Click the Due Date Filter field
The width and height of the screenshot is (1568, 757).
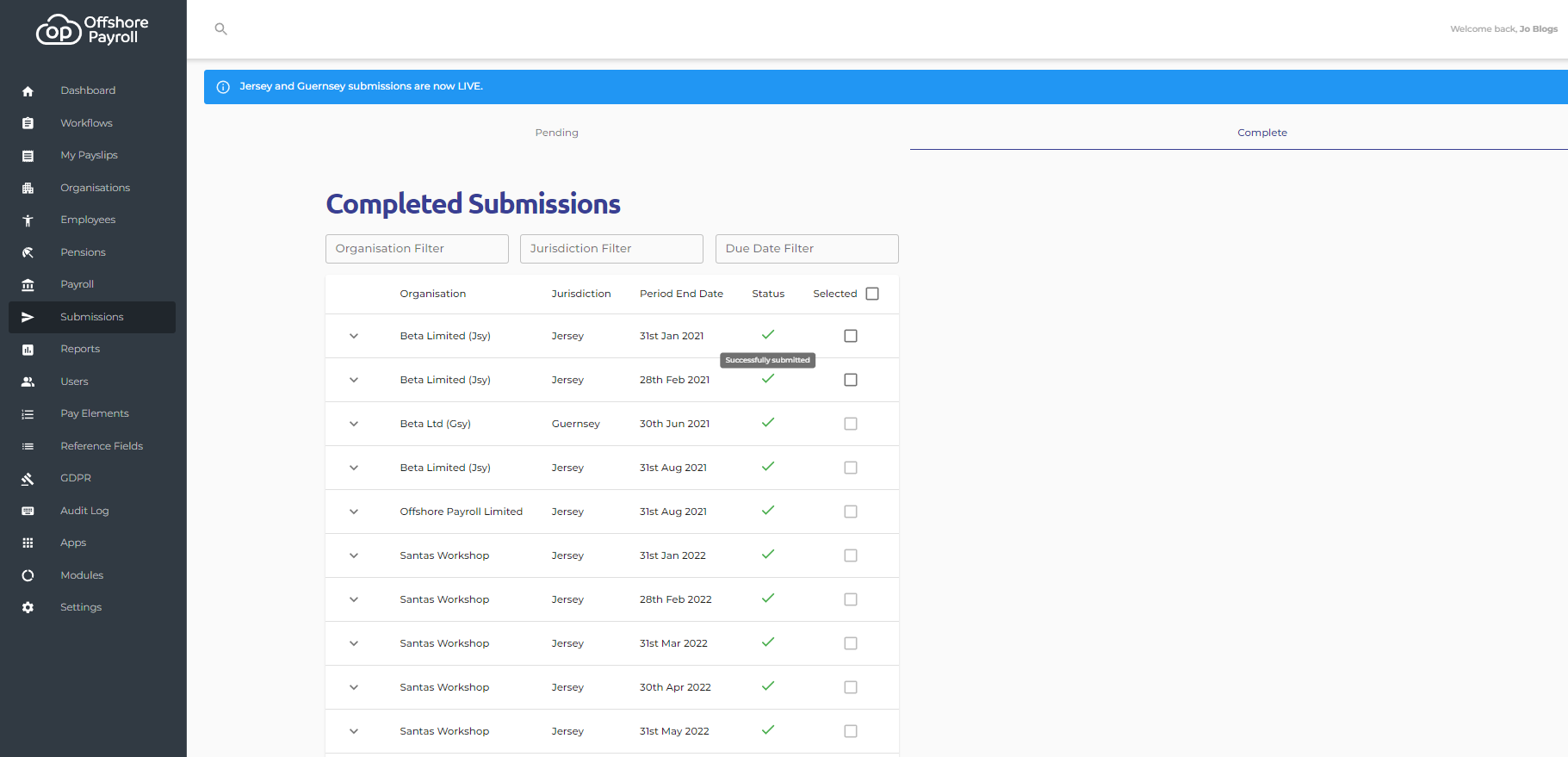pos(807,249)
